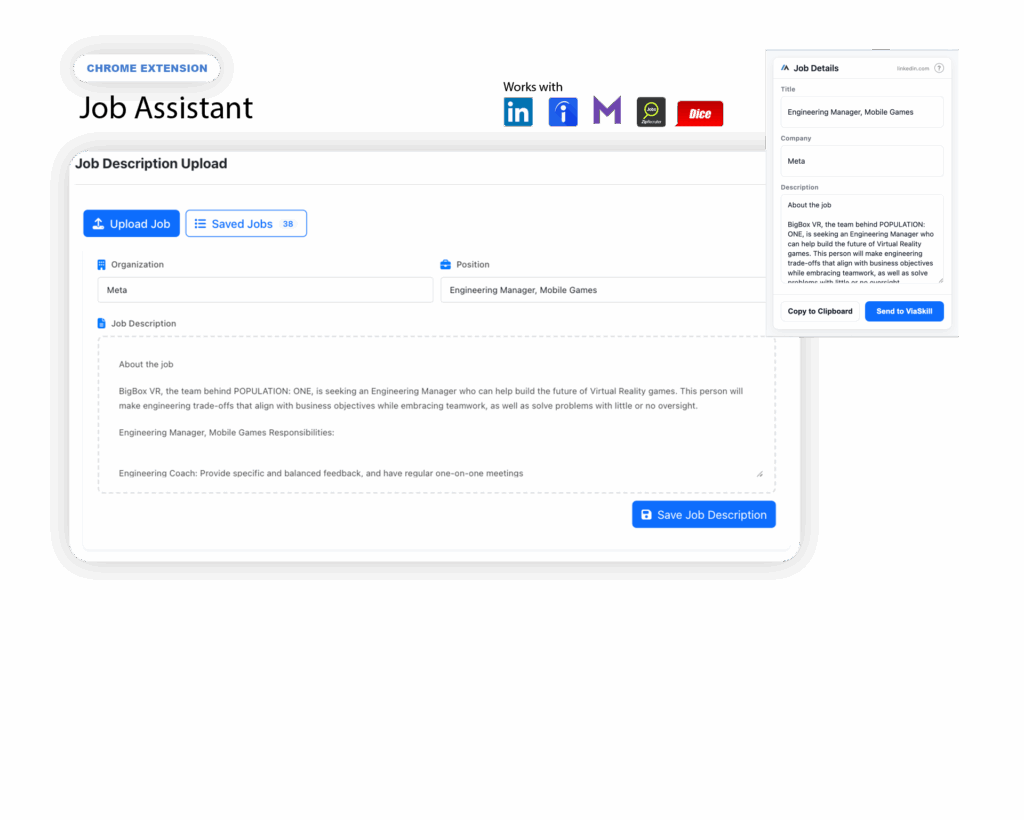The image size is (1024, 820).
Task: Click the Organization field containing Meta
Action: 264,290
